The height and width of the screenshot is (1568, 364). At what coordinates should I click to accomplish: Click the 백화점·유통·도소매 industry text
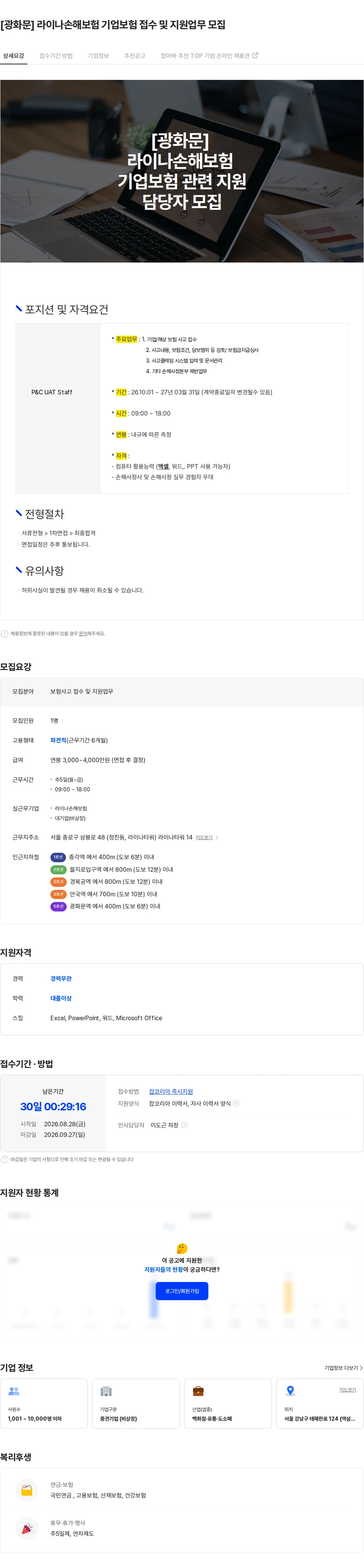(x=212, y=1419)
